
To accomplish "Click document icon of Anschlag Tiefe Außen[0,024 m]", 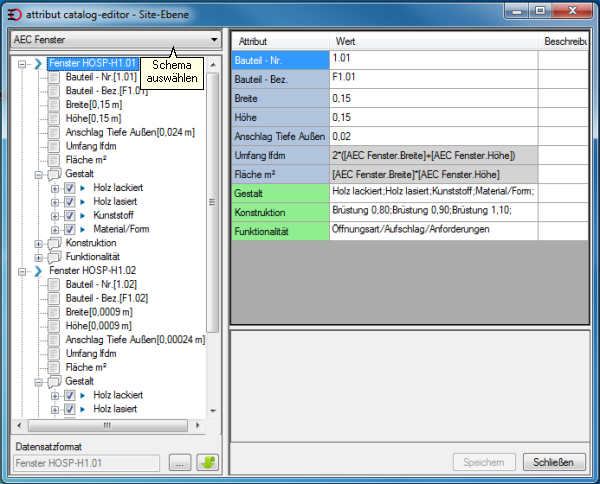I will (54, 132).
